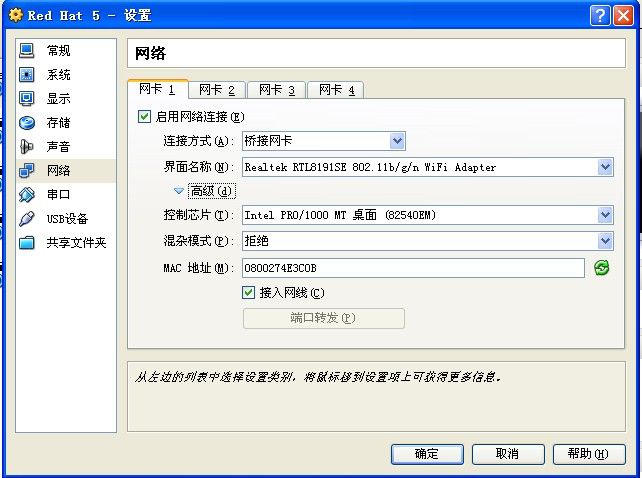Screen dimensions: 642x478
Task: Open the 混杂模式 dropdown showing 拒绝
Action: (428, 241)
